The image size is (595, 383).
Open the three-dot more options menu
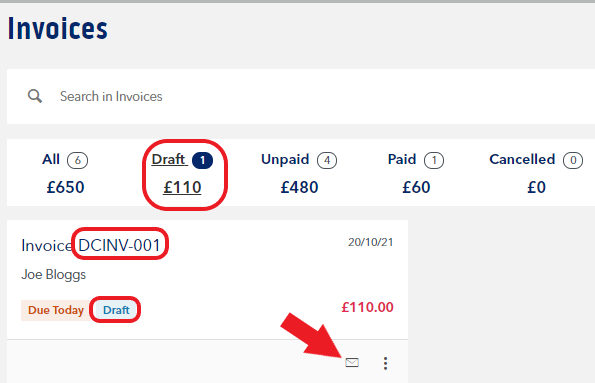click(x=385, y=363)
